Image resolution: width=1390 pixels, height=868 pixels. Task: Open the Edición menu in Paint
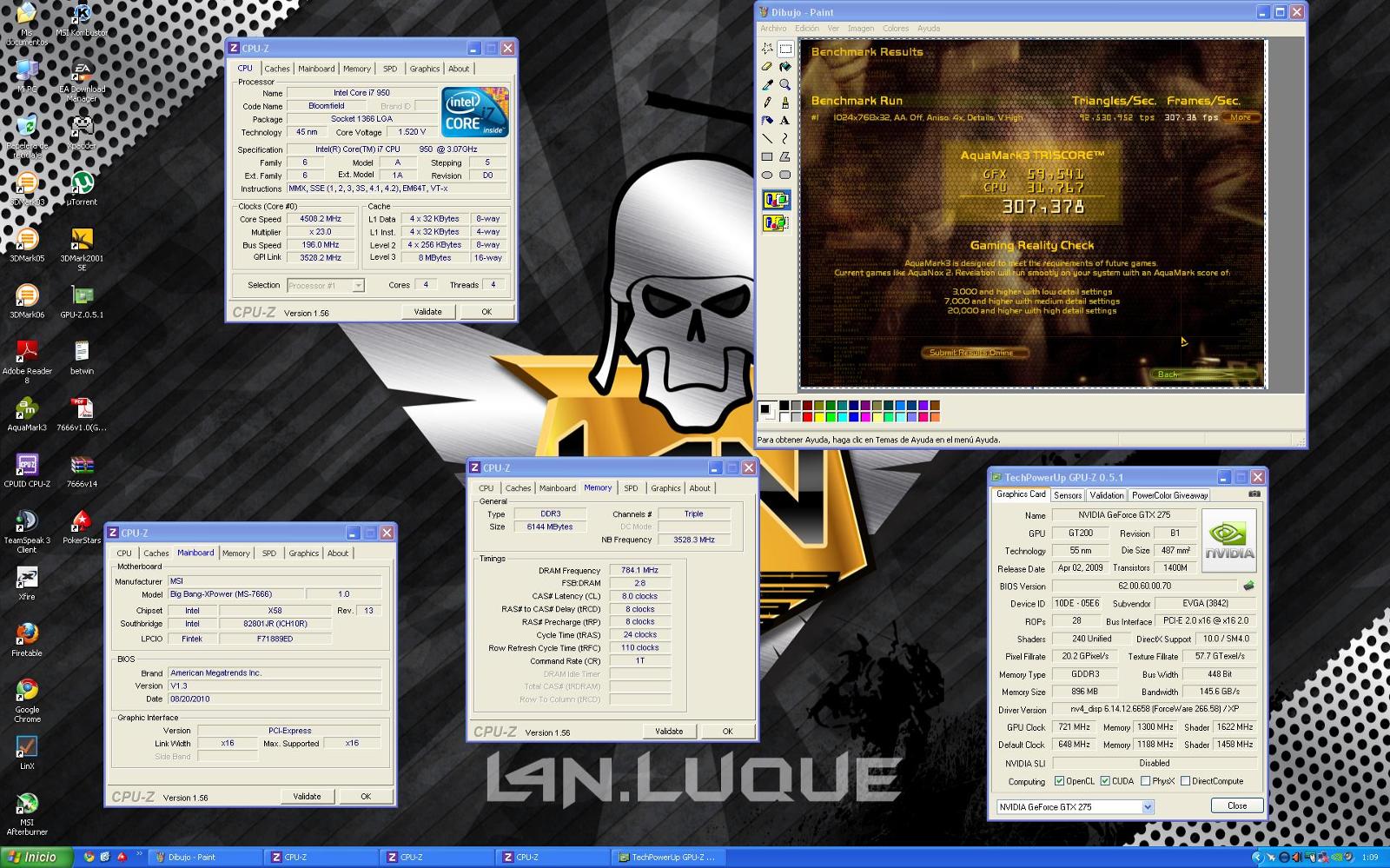806,29
